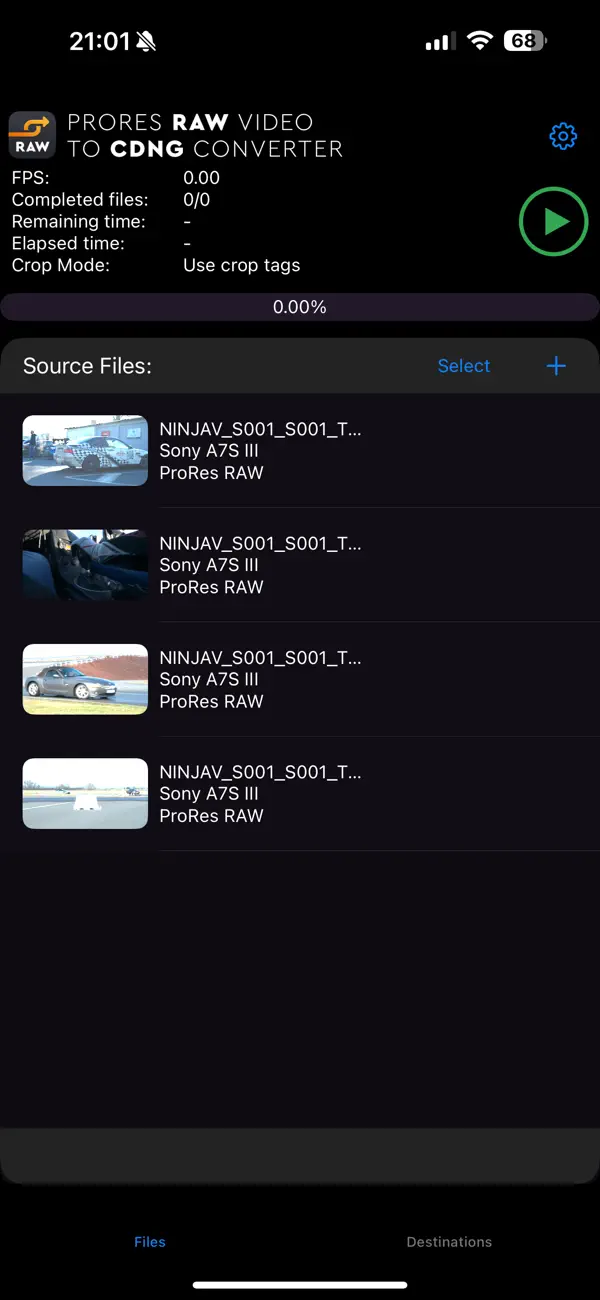
Task: Open the silver sports car clip entry
Action: 85,679
